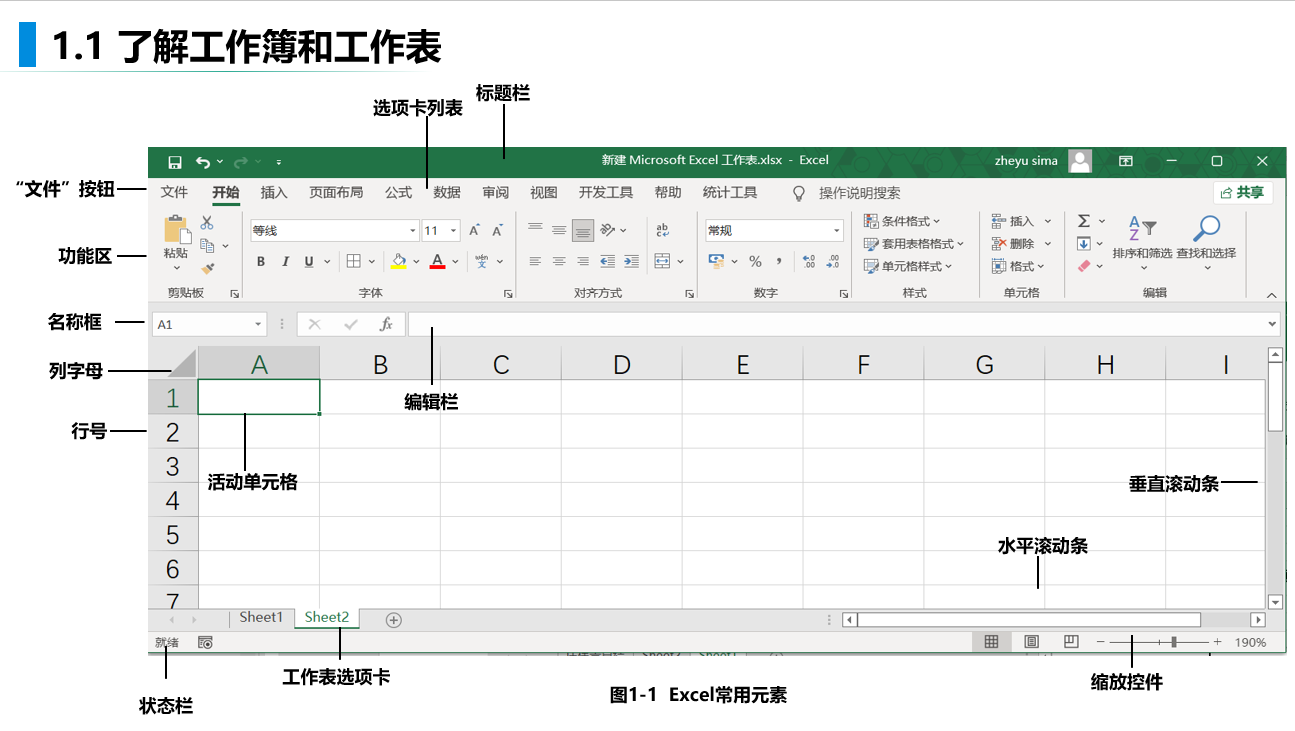
Task: Click the merge and center icon
Action: (x=662, y=261)
